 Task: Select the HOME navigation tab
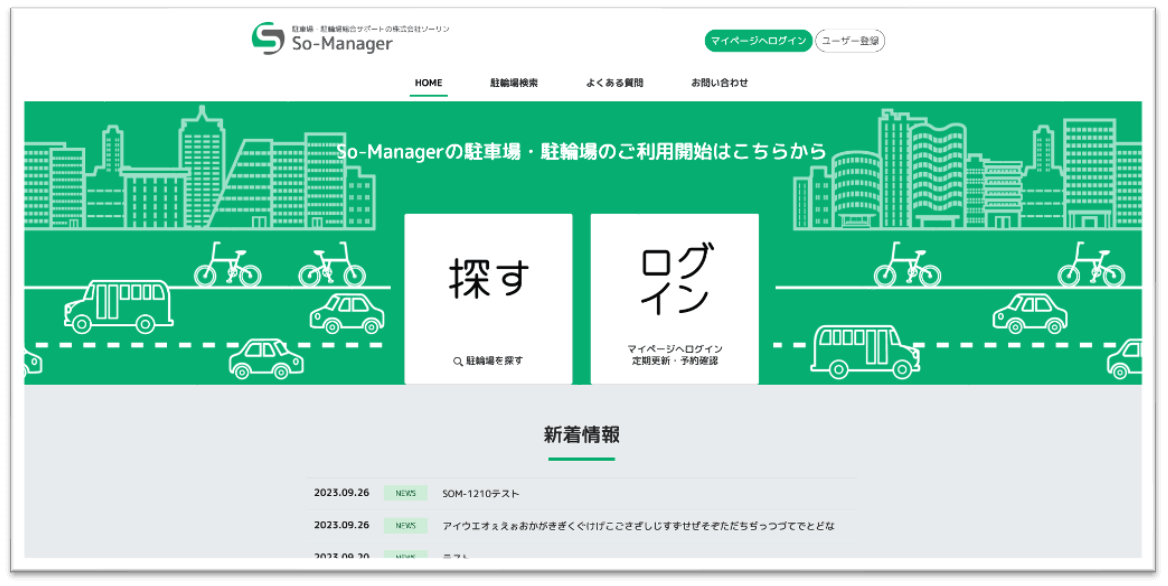coord(428,83)
